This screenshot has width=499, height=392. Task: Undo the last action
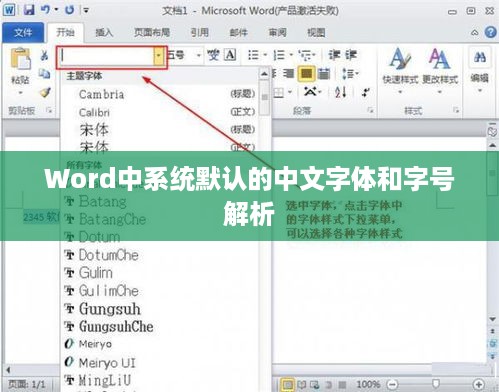pos(46,9)
